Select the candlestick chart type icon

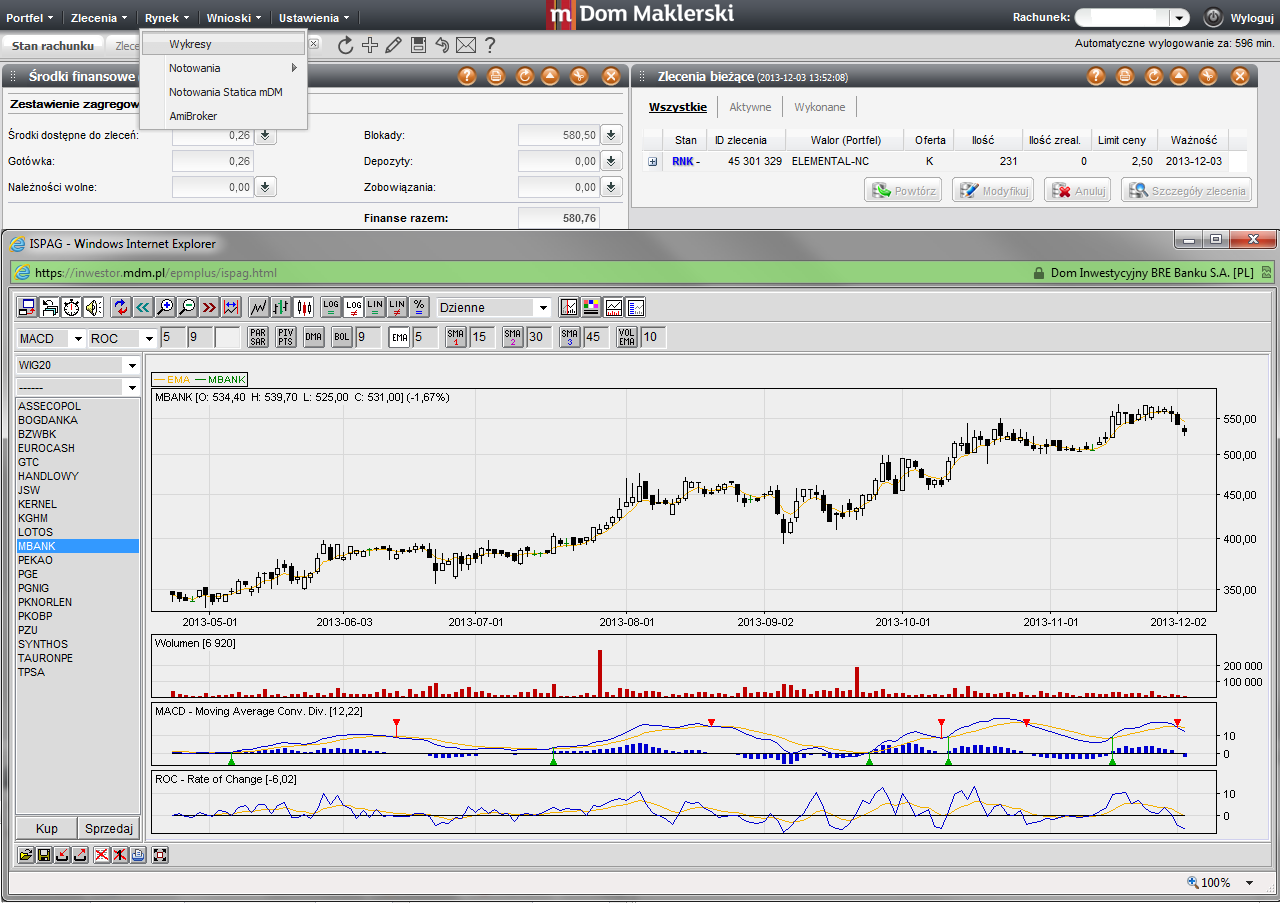[x=304, y=307]
